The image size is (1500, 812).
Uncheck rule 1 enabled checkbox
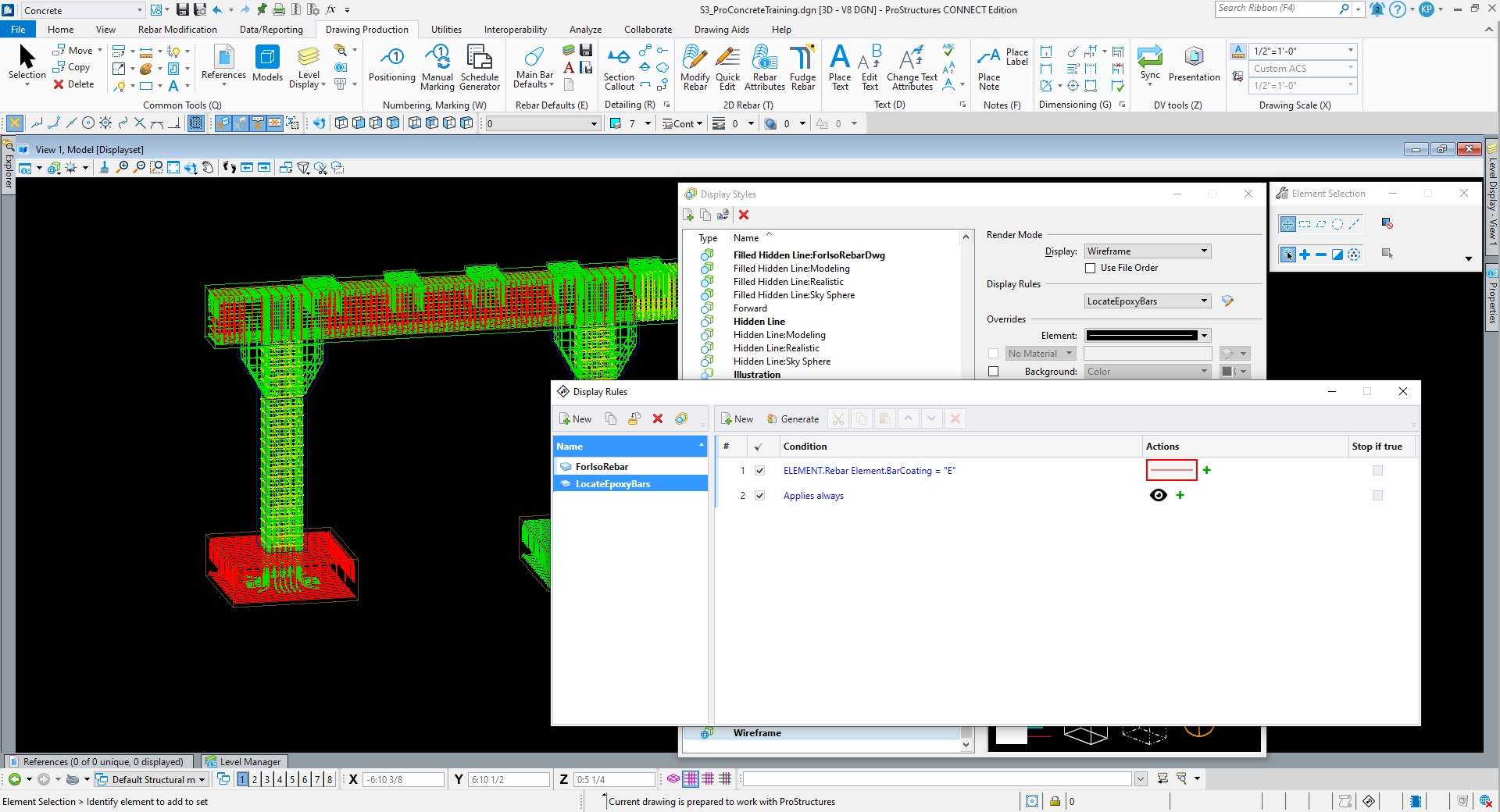pos(759,471)
